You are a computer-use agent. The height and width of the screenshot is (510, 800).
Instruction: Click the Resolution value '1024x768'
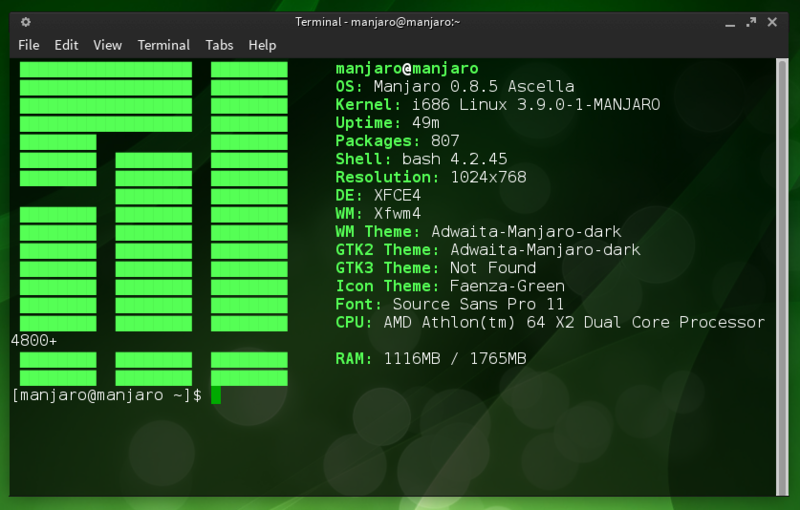point(488,177)
